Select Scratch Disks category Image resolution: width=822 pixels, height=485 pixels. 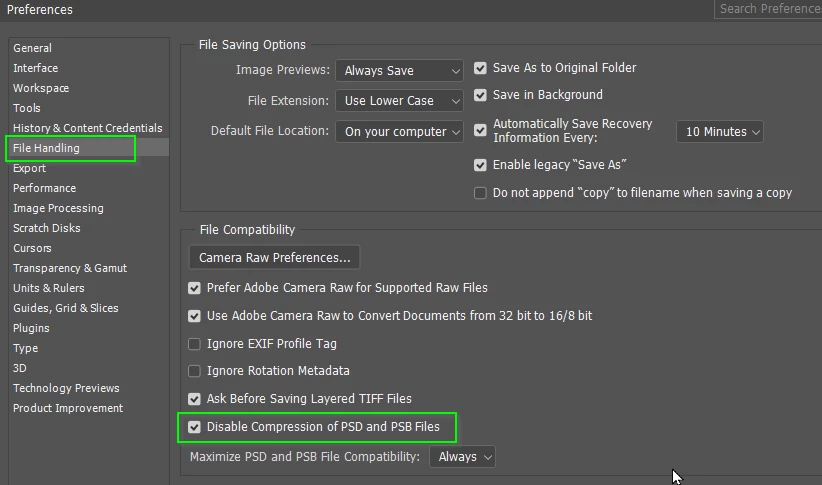tap(47, 228)
